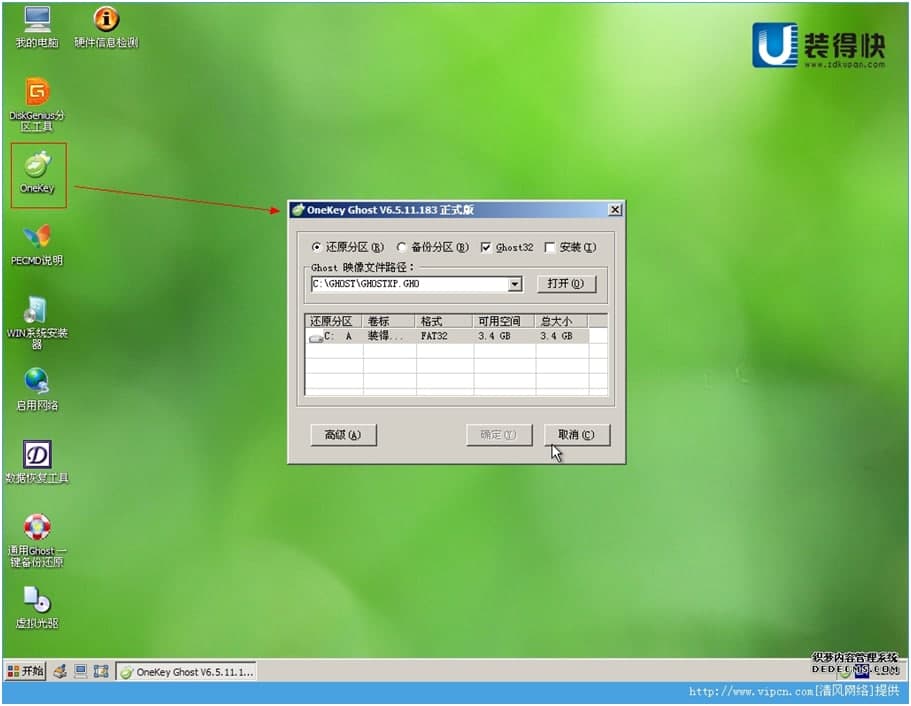This screenshot has height=706, width=911.
Task: Launch 通用Ghost一键备份还原
Action: click(36, 535)
